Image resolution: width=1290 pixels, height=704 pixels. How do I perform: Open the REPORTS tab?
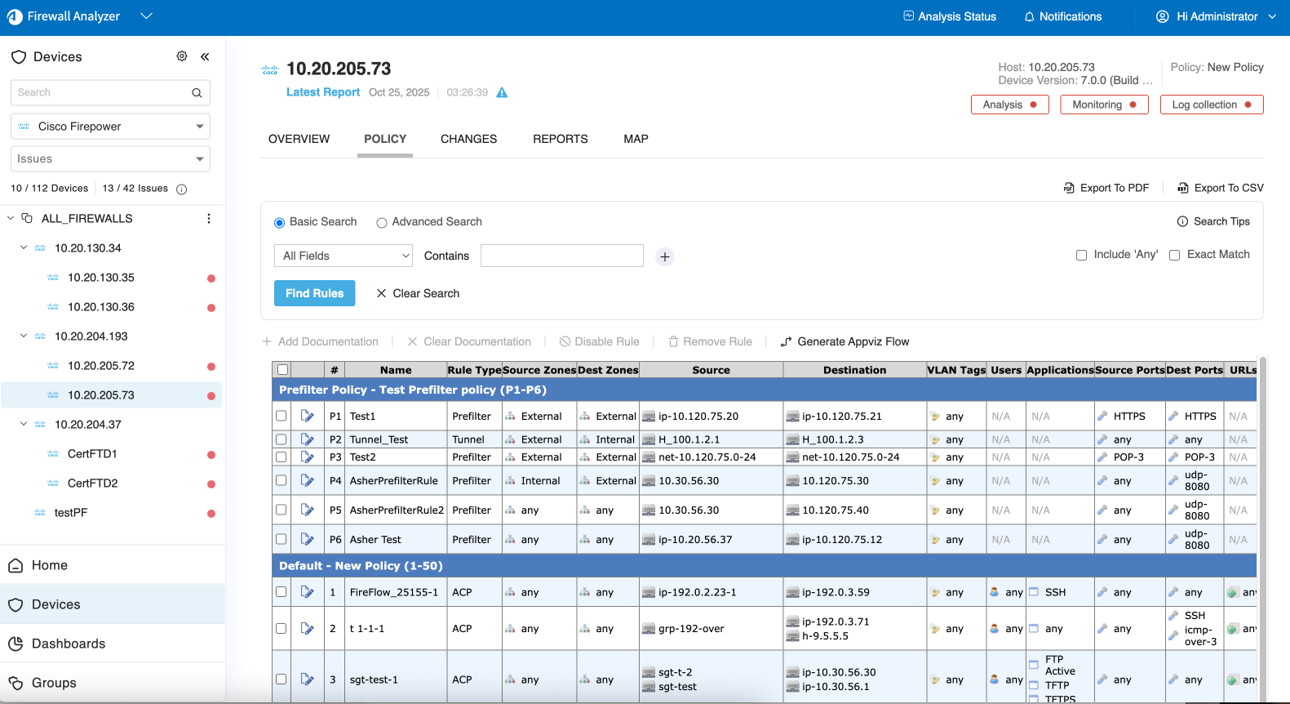coord(560,139)
